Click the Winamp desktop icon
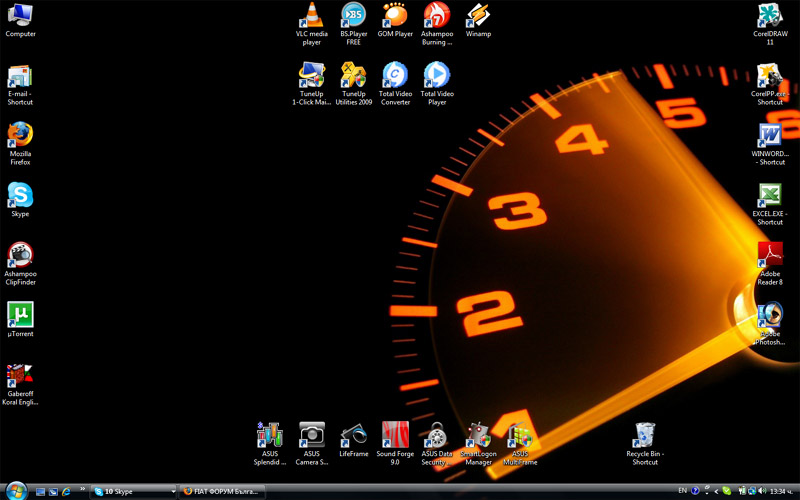800x500 pixels. click(478, 16)
